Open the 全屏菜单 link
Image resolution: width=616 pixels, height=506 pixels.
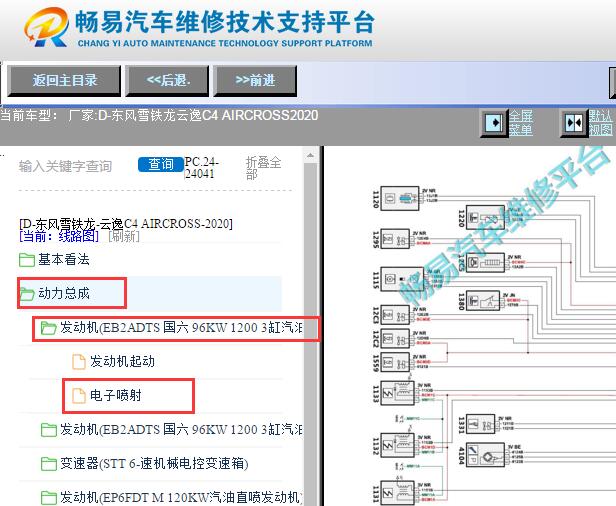coord(521,123)
